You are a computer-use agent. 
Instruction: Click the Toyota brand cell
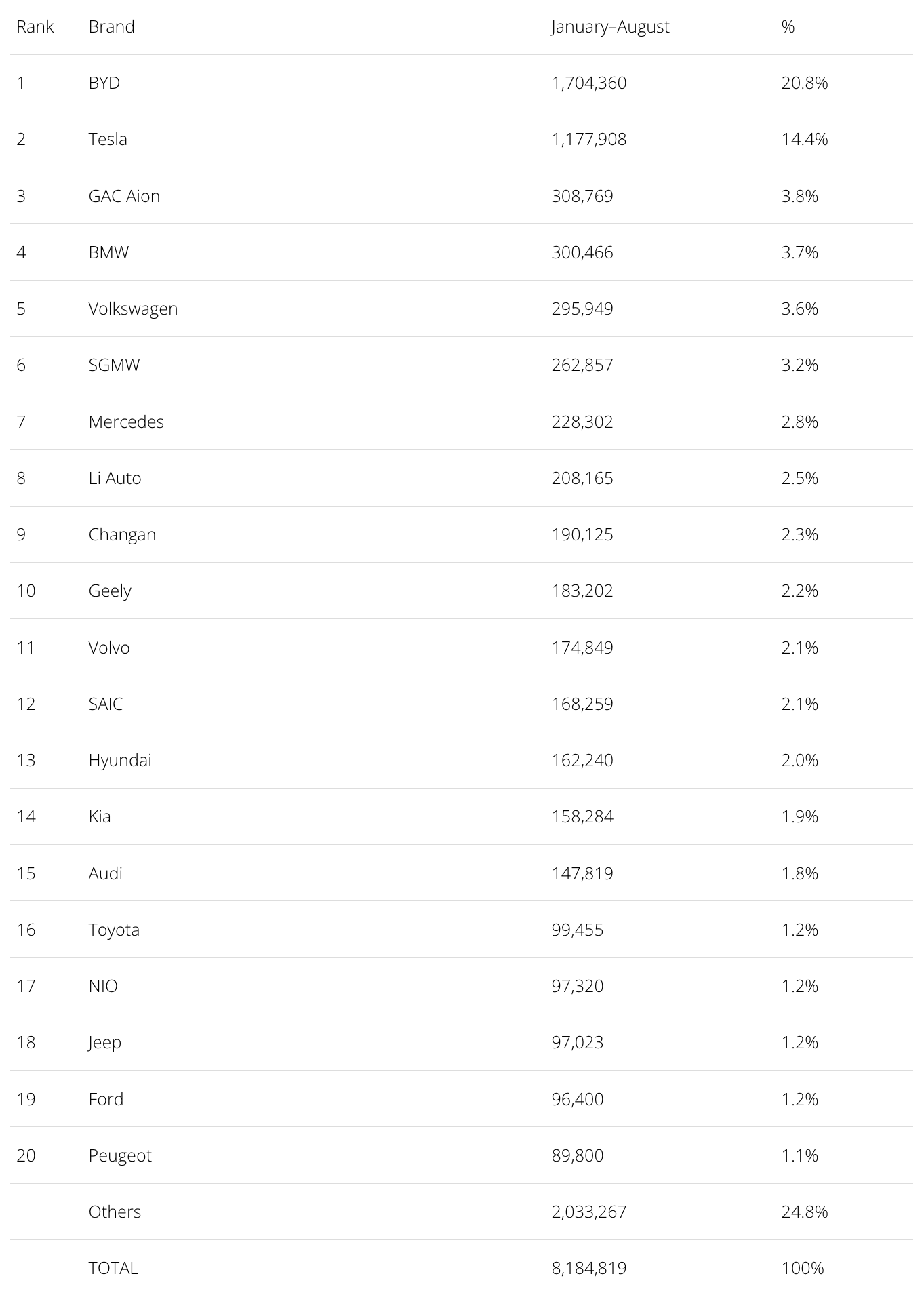click(115, 930)
